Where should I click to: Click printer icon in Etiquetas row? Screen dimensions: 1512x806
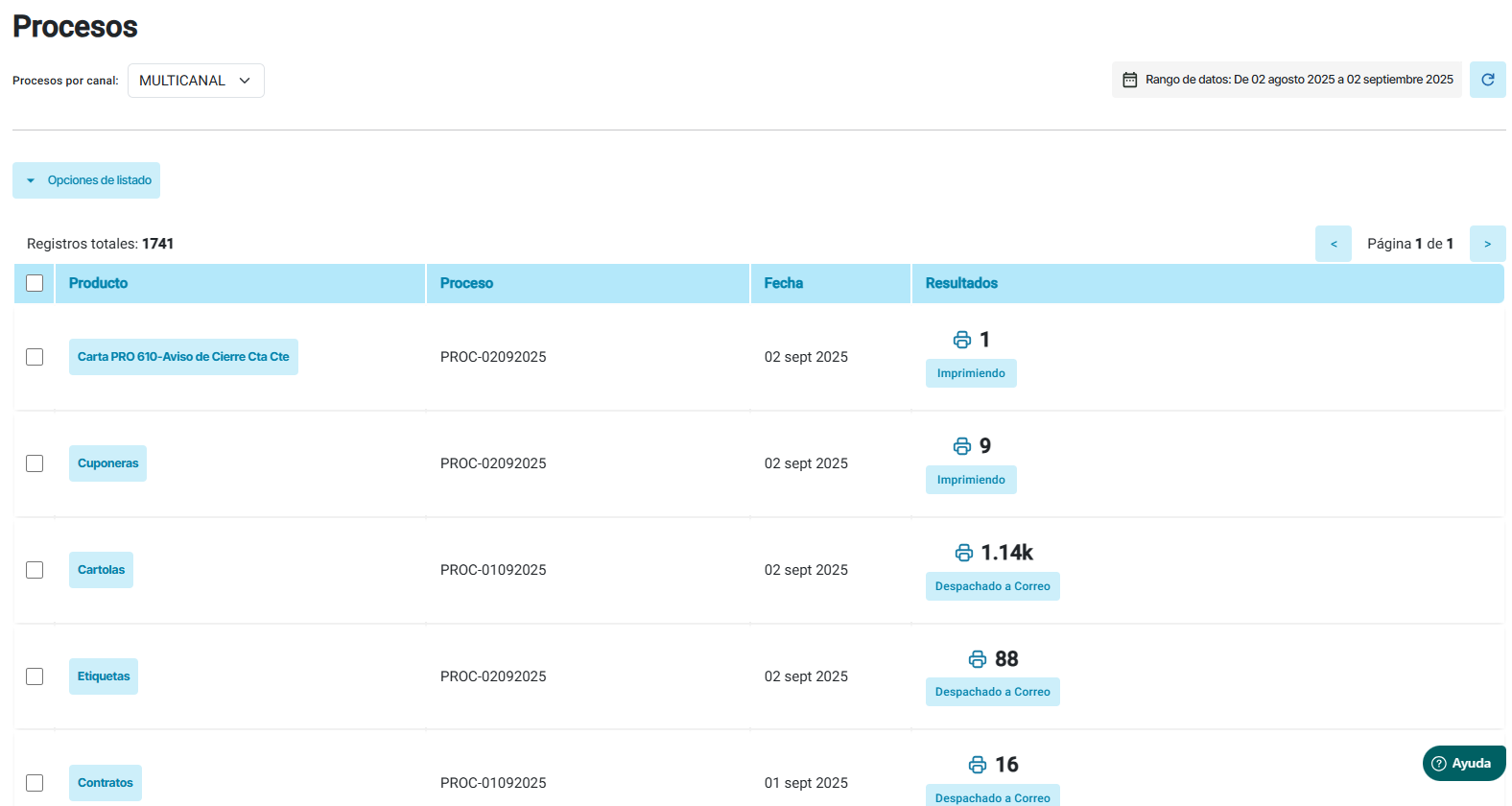pyautogui.click(x=978, y=659)
